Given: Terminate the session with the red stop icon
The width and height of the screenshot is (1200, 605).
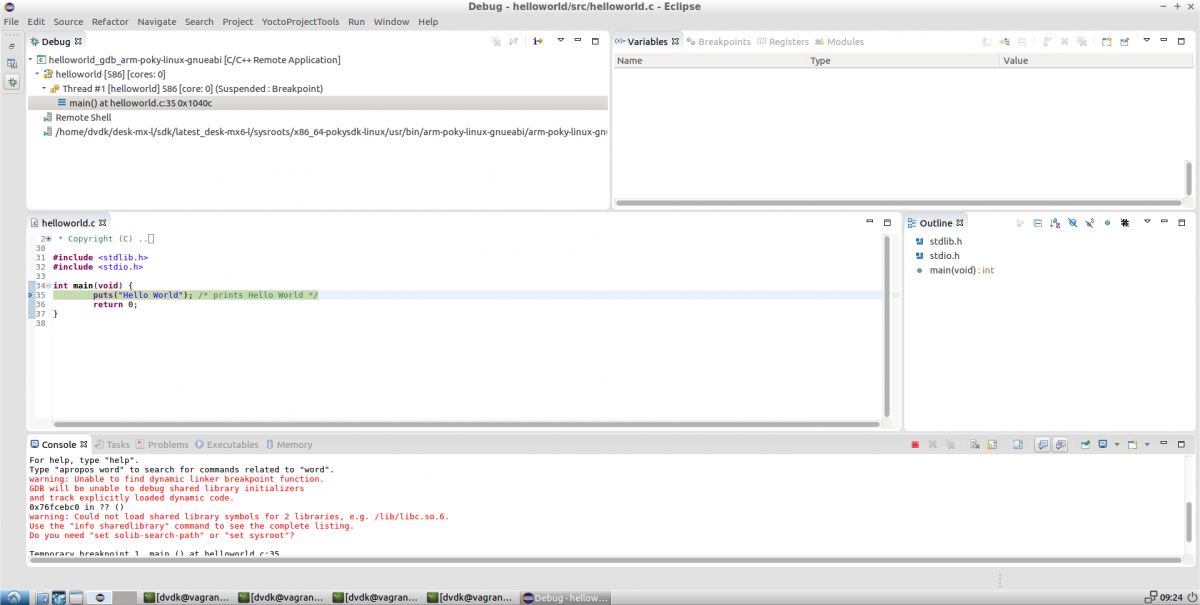Looking at the screenshot, I should click(914, 445).
